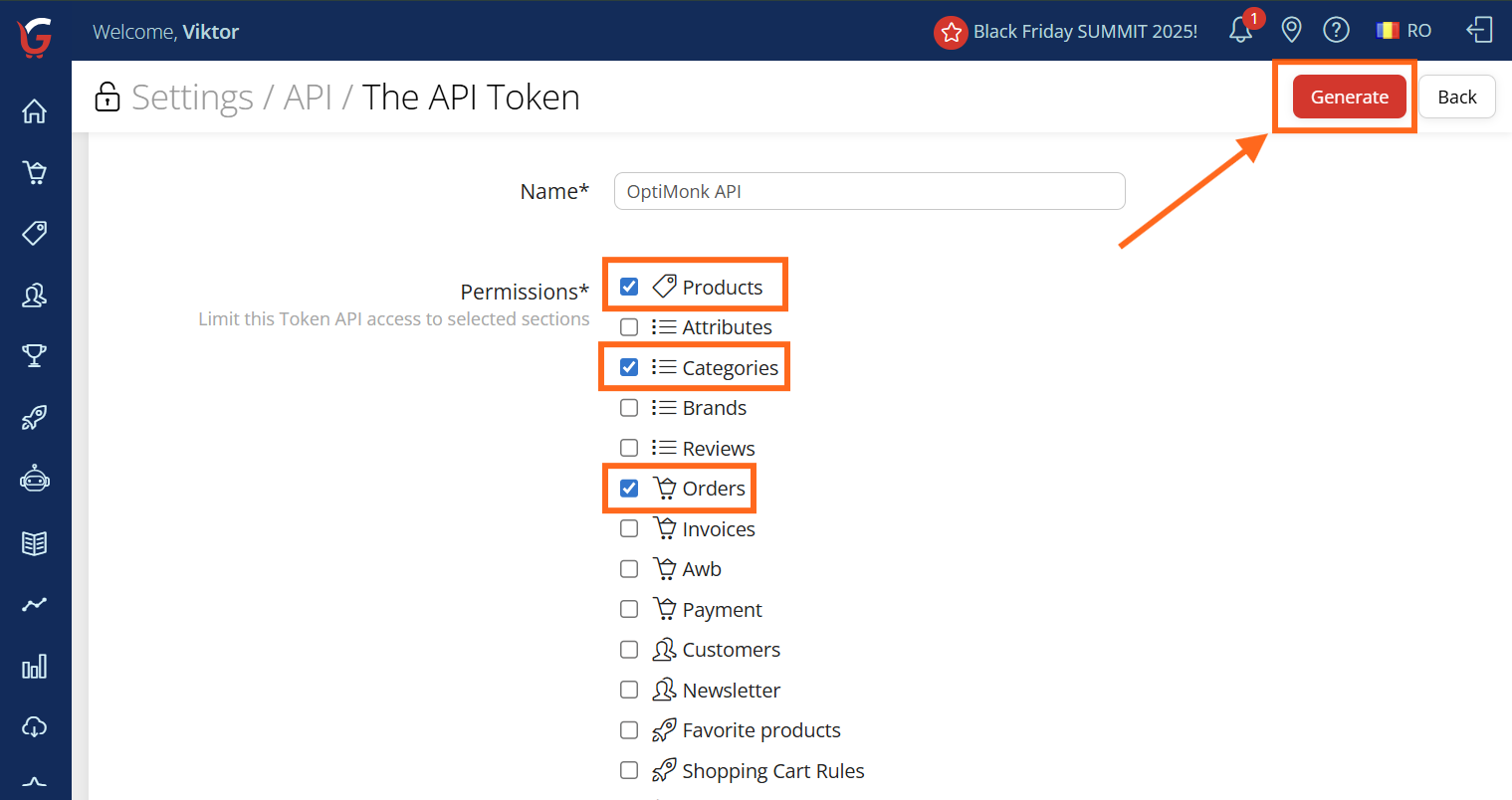Click the Settings breadcrumb link

click(x=192, y=98)
